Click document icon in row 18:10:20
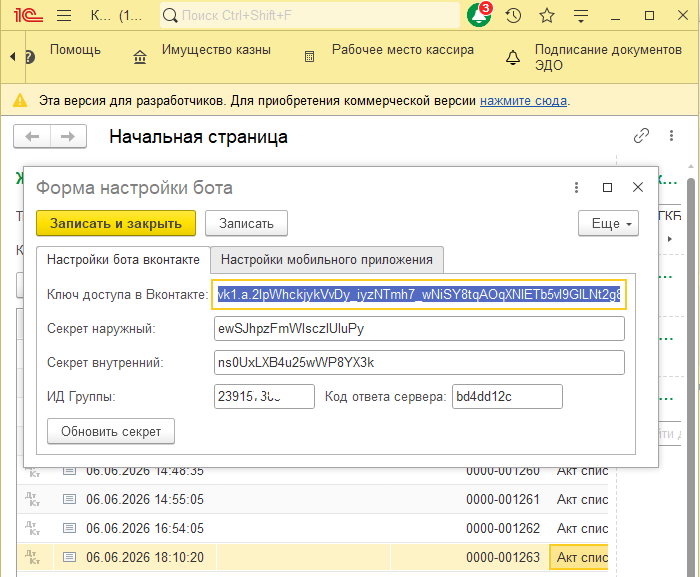This screenshot has width=700, height=577. (x=69, y=557)
